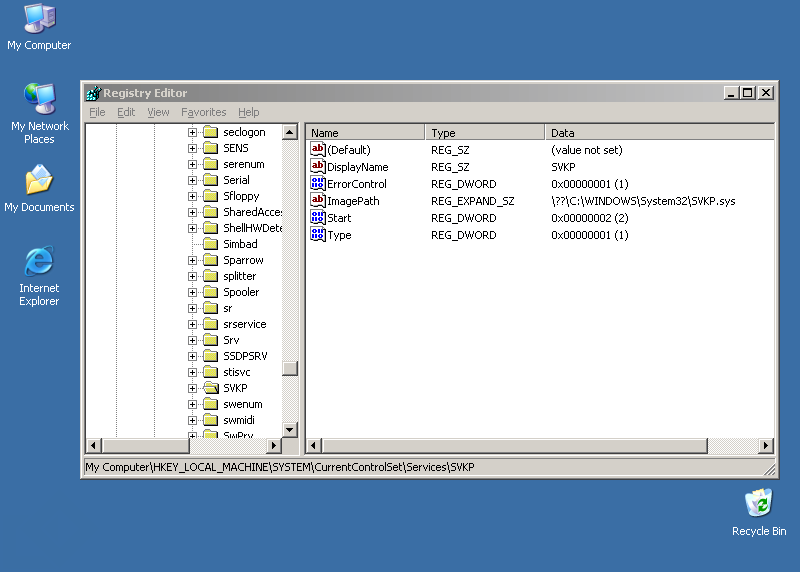Open the Favorites menu
The width and height of the screenshot is (800, 572).
[204, 112]
